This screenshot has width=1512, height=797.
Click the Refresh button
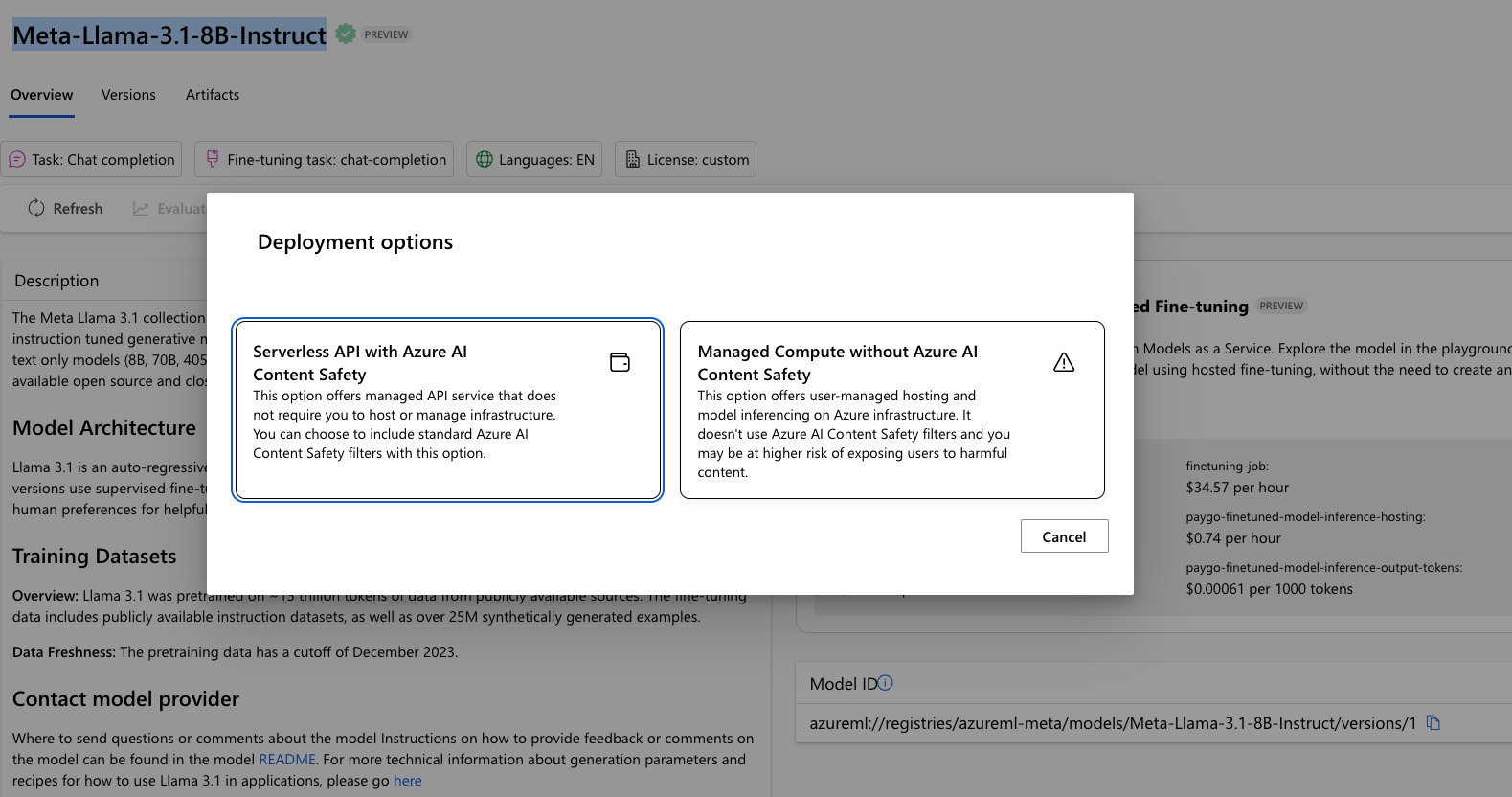65,208
